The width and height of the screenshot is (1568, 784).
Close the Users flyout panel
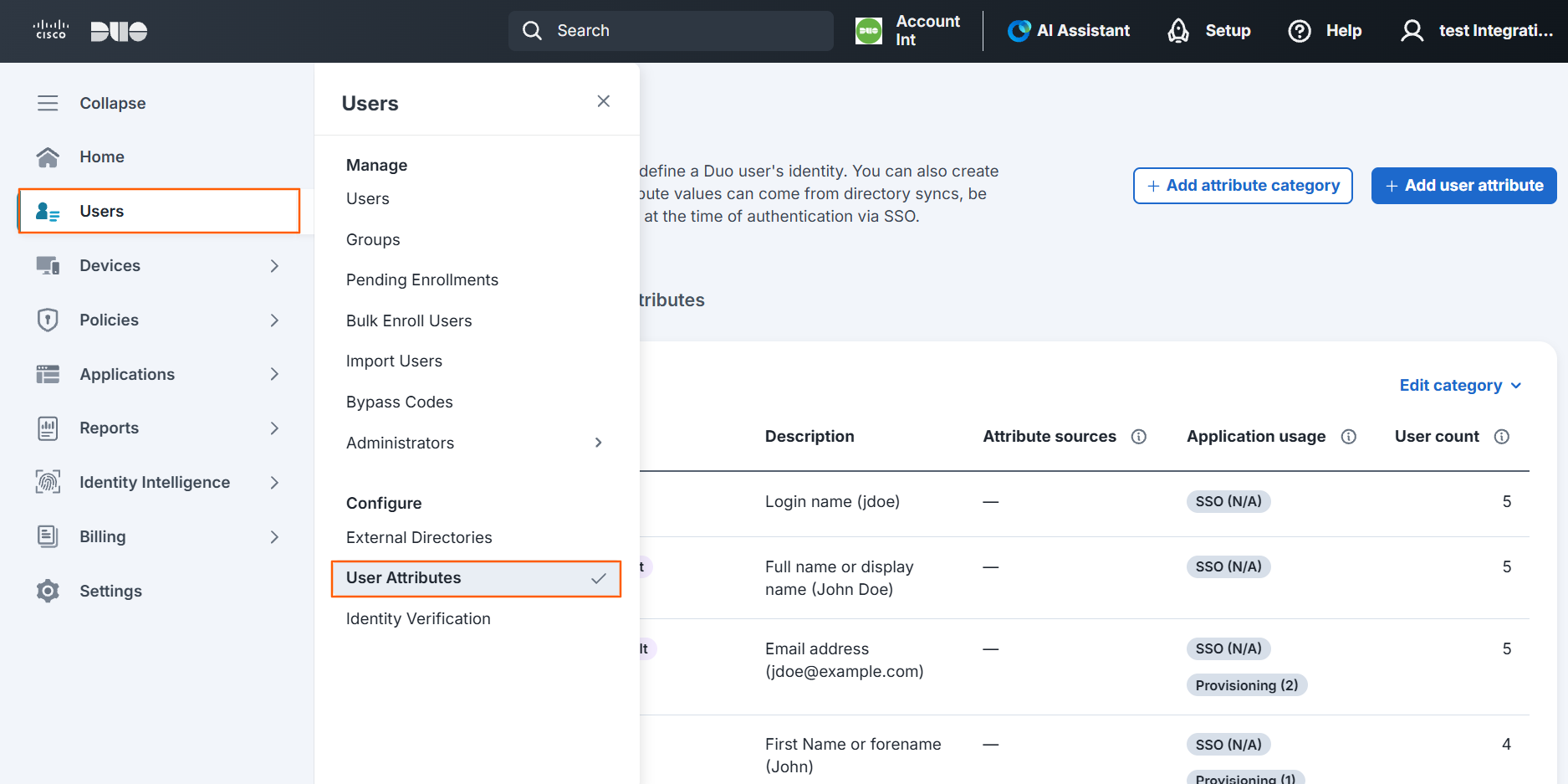pyautogui.click(x=604, y=101)
